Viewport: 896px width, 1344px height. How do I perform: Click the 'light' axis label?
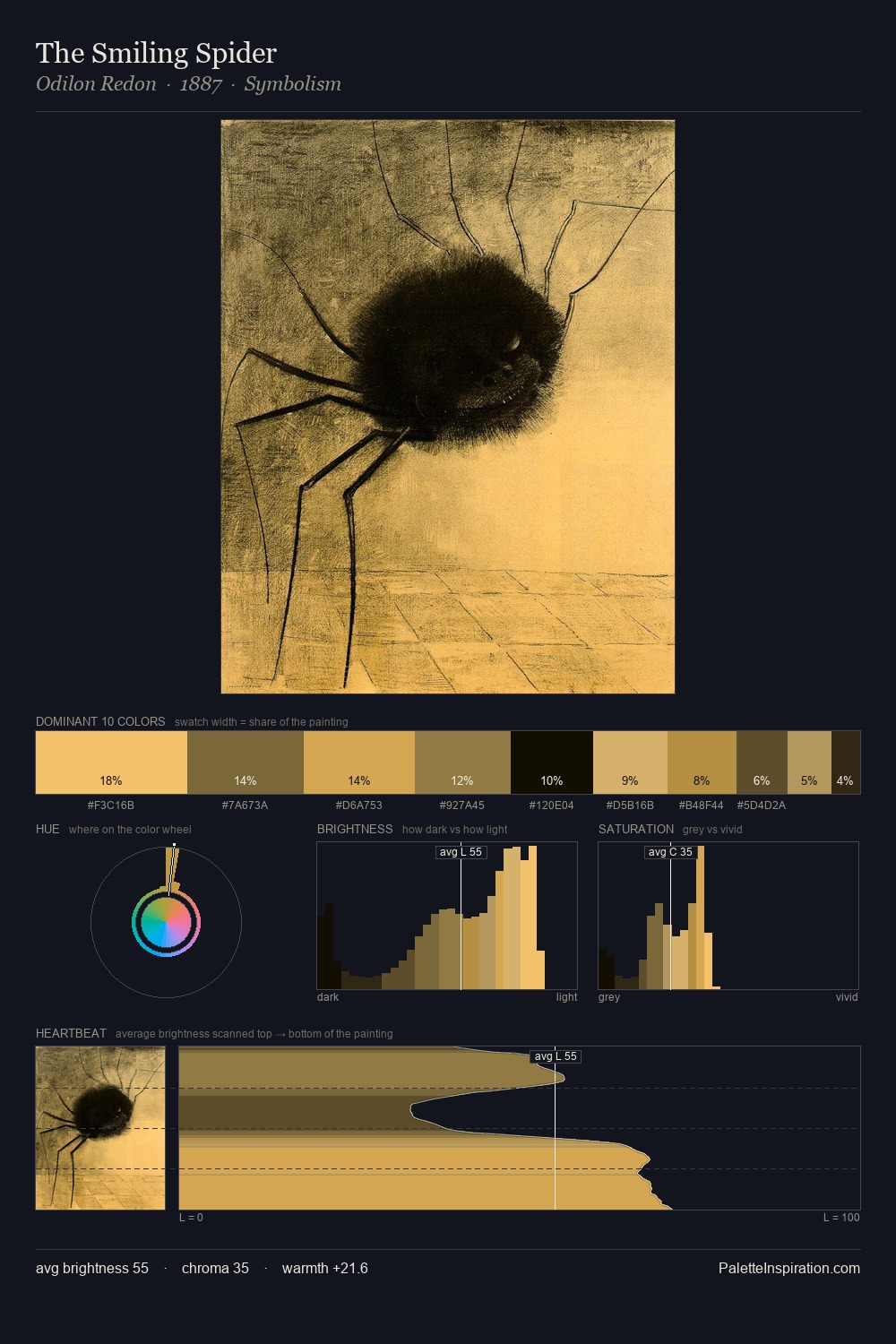[567, 997]
